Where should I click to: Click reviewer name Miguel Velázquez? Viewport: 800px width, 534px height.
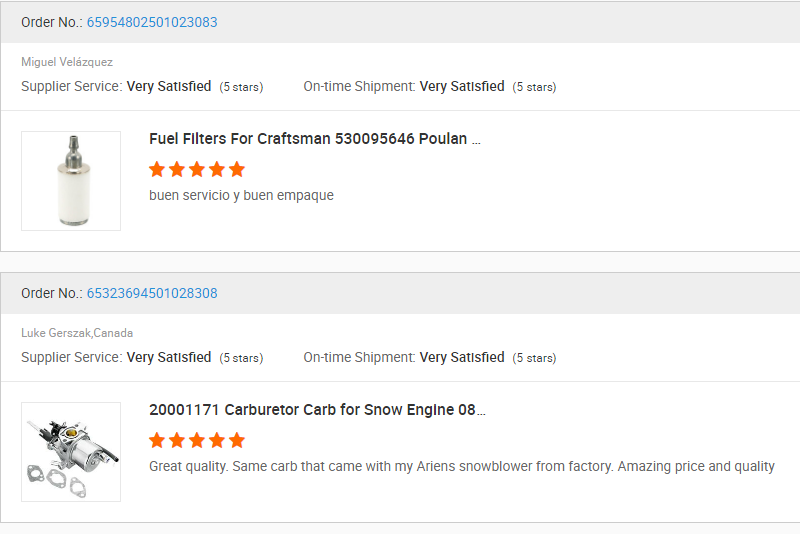coord(67,62)
